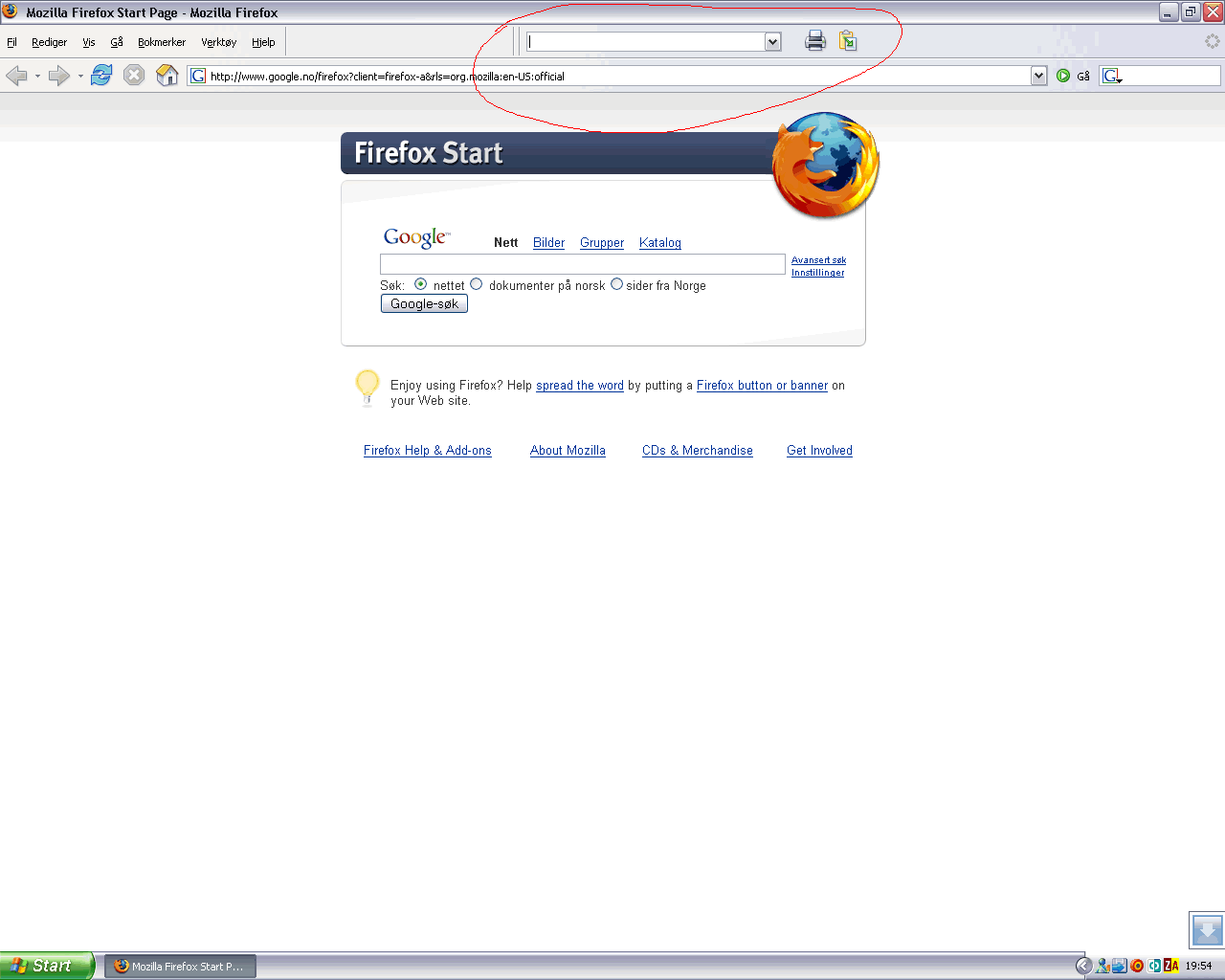
Task: Open the Windows Start button
Action: (47, 966)
